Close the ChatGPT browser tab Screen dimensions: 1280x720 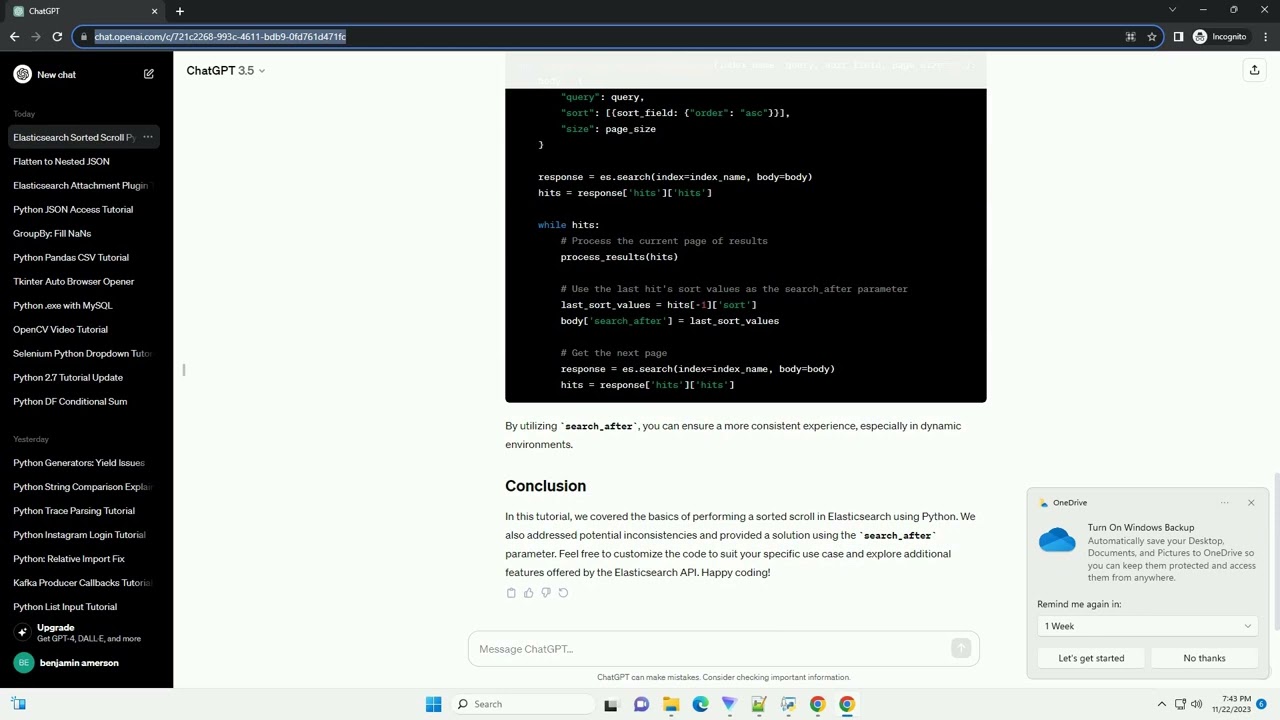click(154, 11)
